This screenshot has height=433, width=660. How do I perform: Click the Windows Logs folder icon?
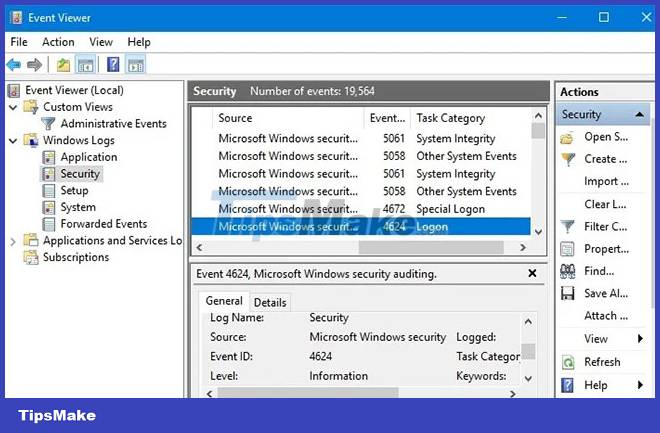coord(31,141)
